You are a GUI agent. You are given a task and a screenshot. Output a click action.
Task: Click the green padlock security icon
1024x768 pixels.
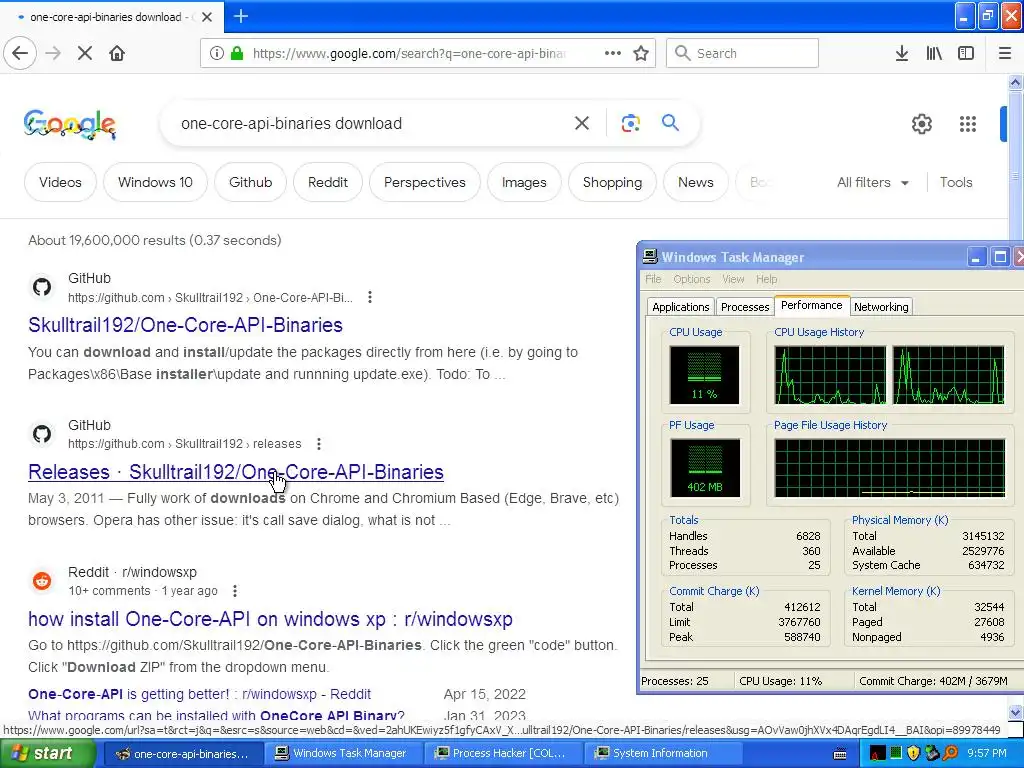pos(237,53)
